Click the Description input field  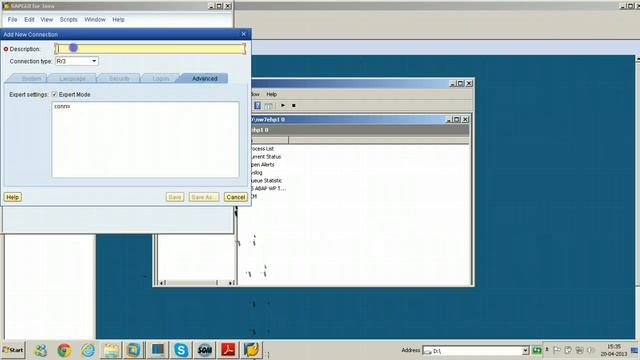(150, 49)
